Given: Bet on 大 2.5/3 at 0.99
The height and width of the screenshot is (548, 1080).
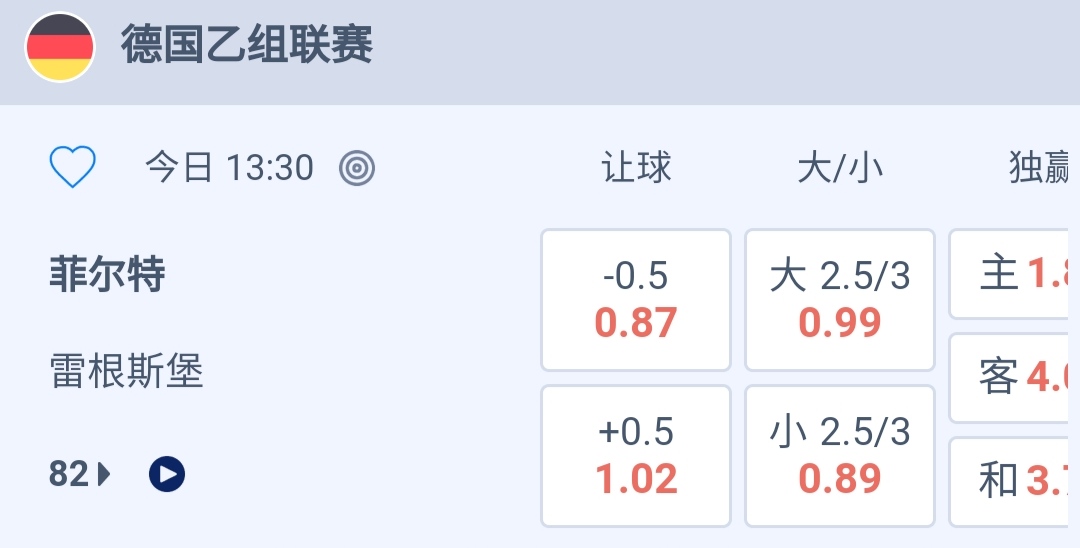Looking at the screenshot, I should point(840,300).
